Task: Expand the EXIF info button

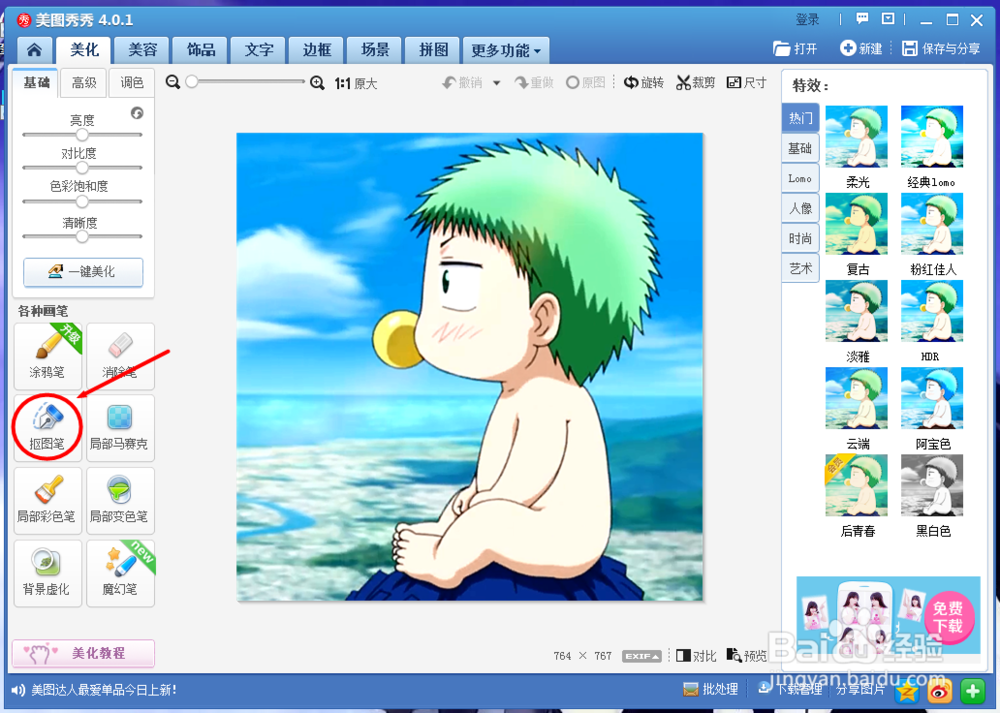Action: [x=642, y=656]
